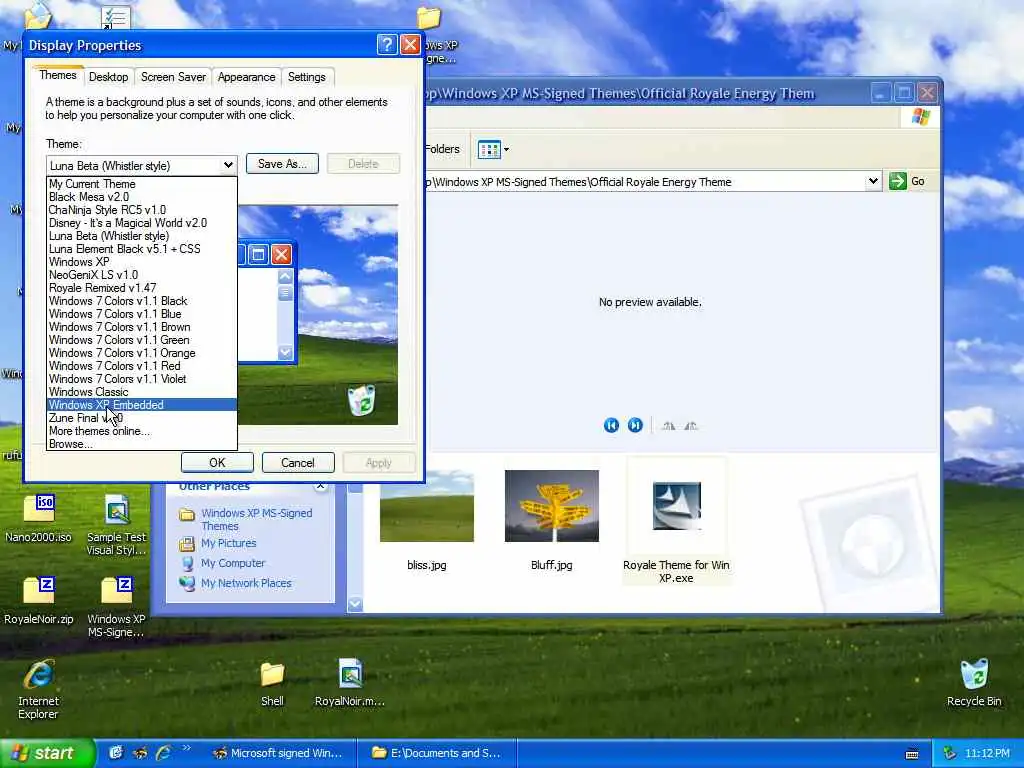Click My Computer icon in Other Places
Image resolution: width=1024 pixels, height=768 pixels.
click(x=187, y=563)
